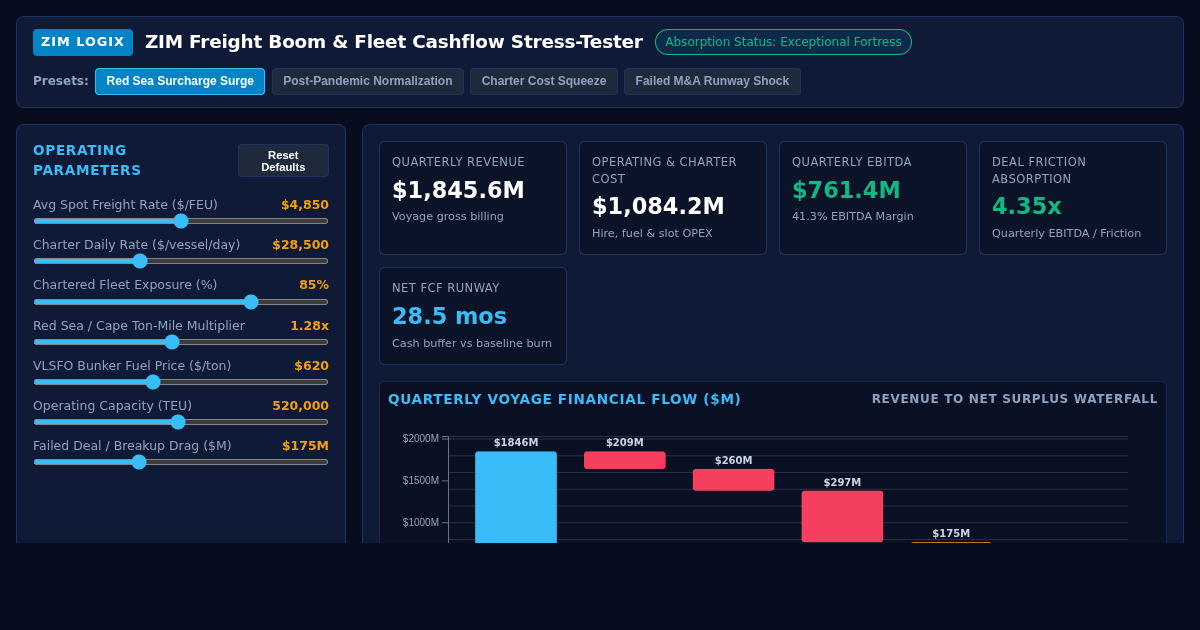This screenshot has width=1200, height=630.
Task: Adjust the VLSFO Bunker Fuel Price slider
Action: pos(181,382)
